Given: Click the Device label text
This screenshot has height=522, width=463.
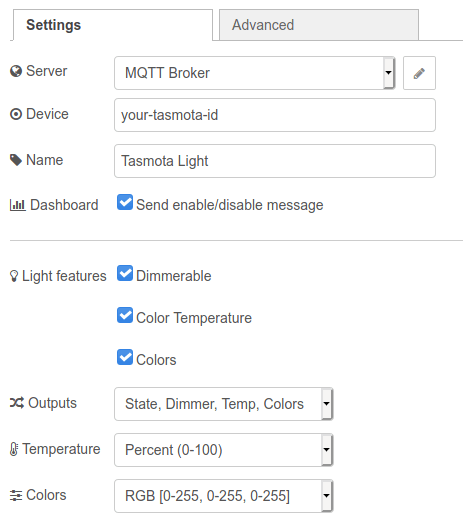Looking at the screenshot, I should pos(47,114).
